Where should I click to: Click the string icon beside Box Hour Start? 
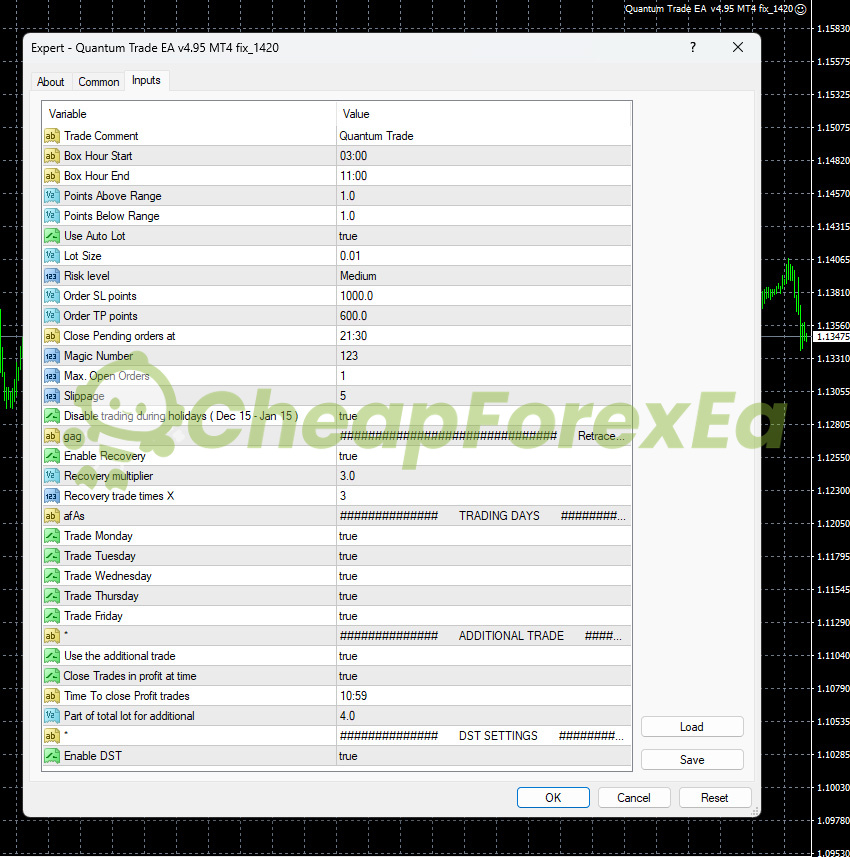(x=51, y=156)
